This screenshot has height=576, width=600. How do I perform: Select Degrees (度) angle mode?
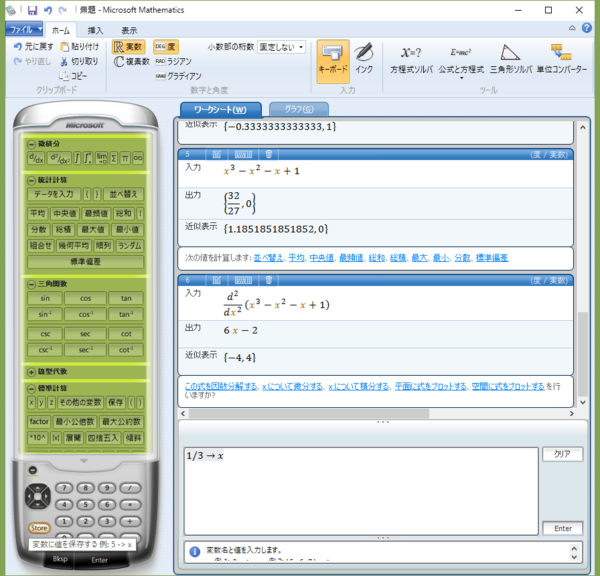click(x=166, y=47)
